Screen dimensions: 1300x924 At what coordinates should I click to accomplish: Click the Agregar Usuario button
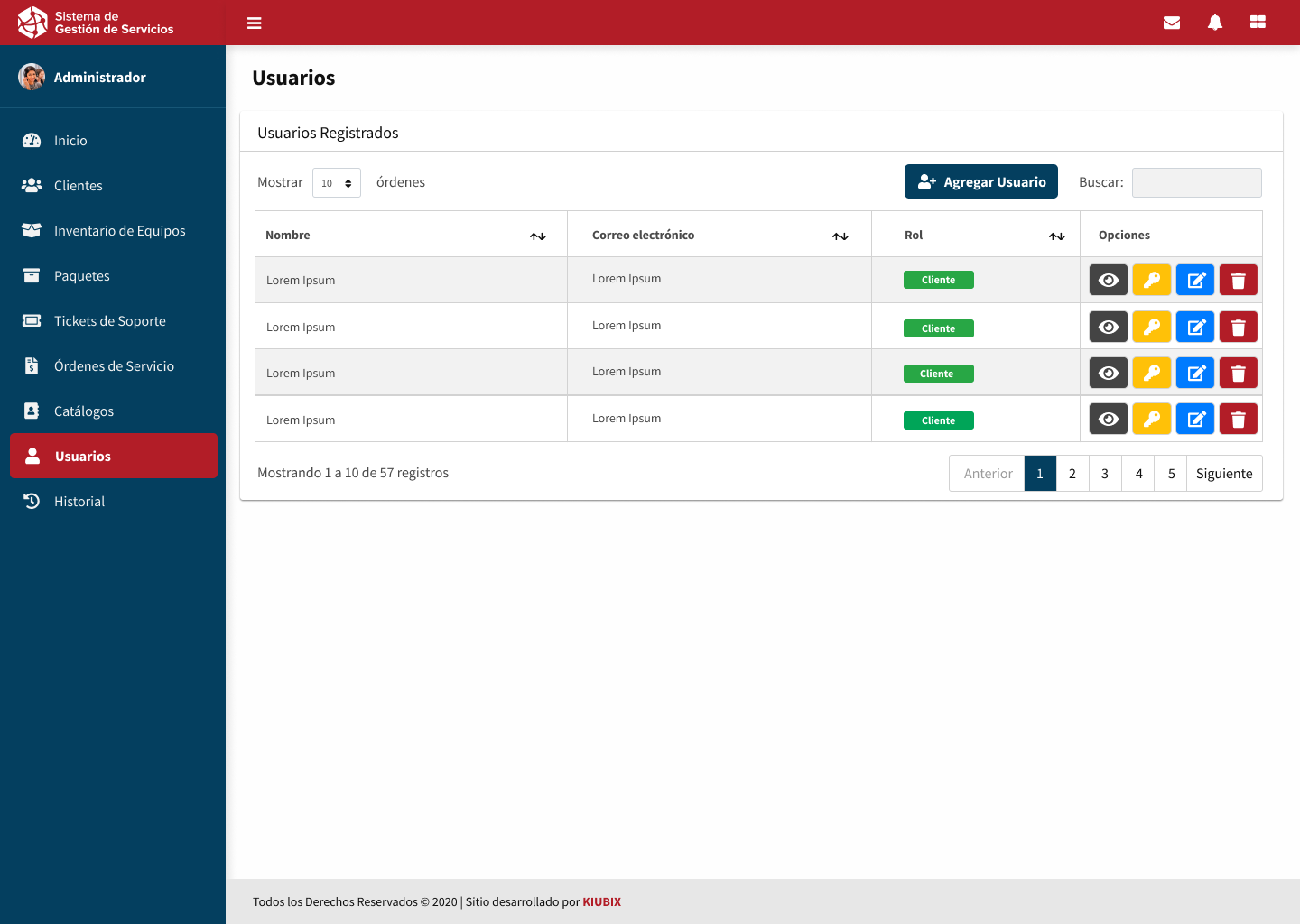[x=981, y=182]
